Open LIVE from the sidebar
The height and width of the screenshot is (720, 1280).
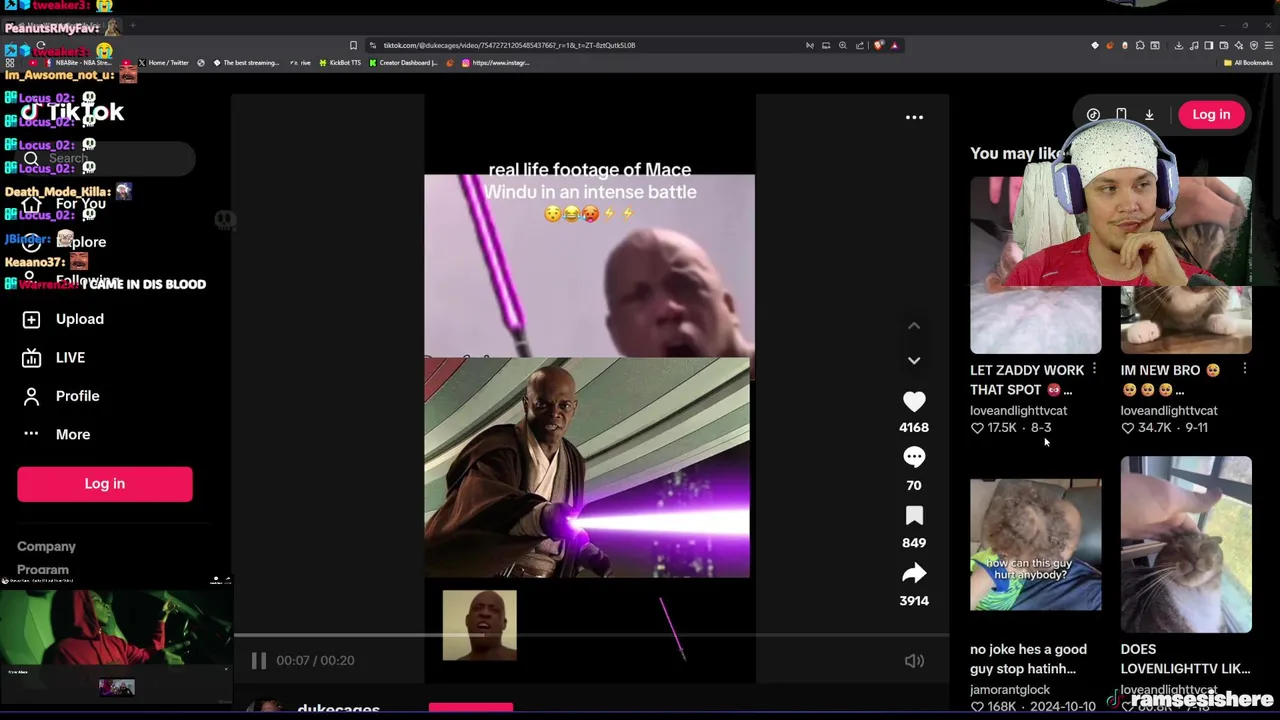[70, 357]
